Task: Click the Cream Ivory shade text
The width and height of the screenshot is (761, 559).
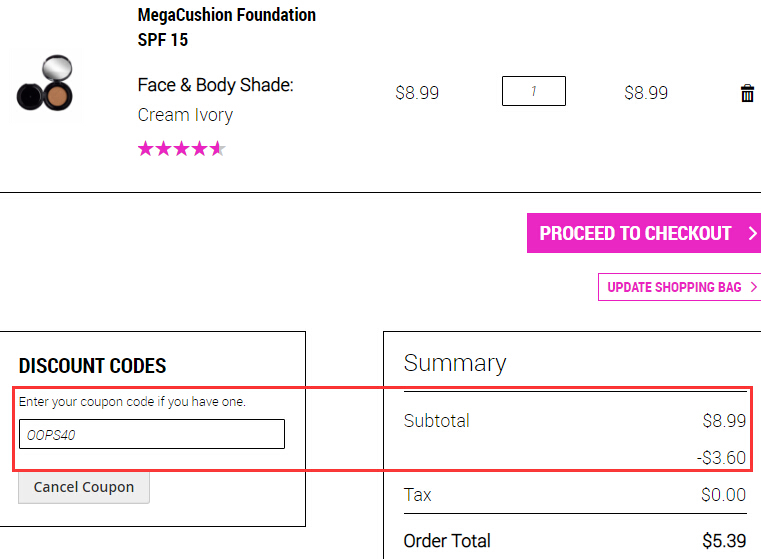Action: [185, 115]
